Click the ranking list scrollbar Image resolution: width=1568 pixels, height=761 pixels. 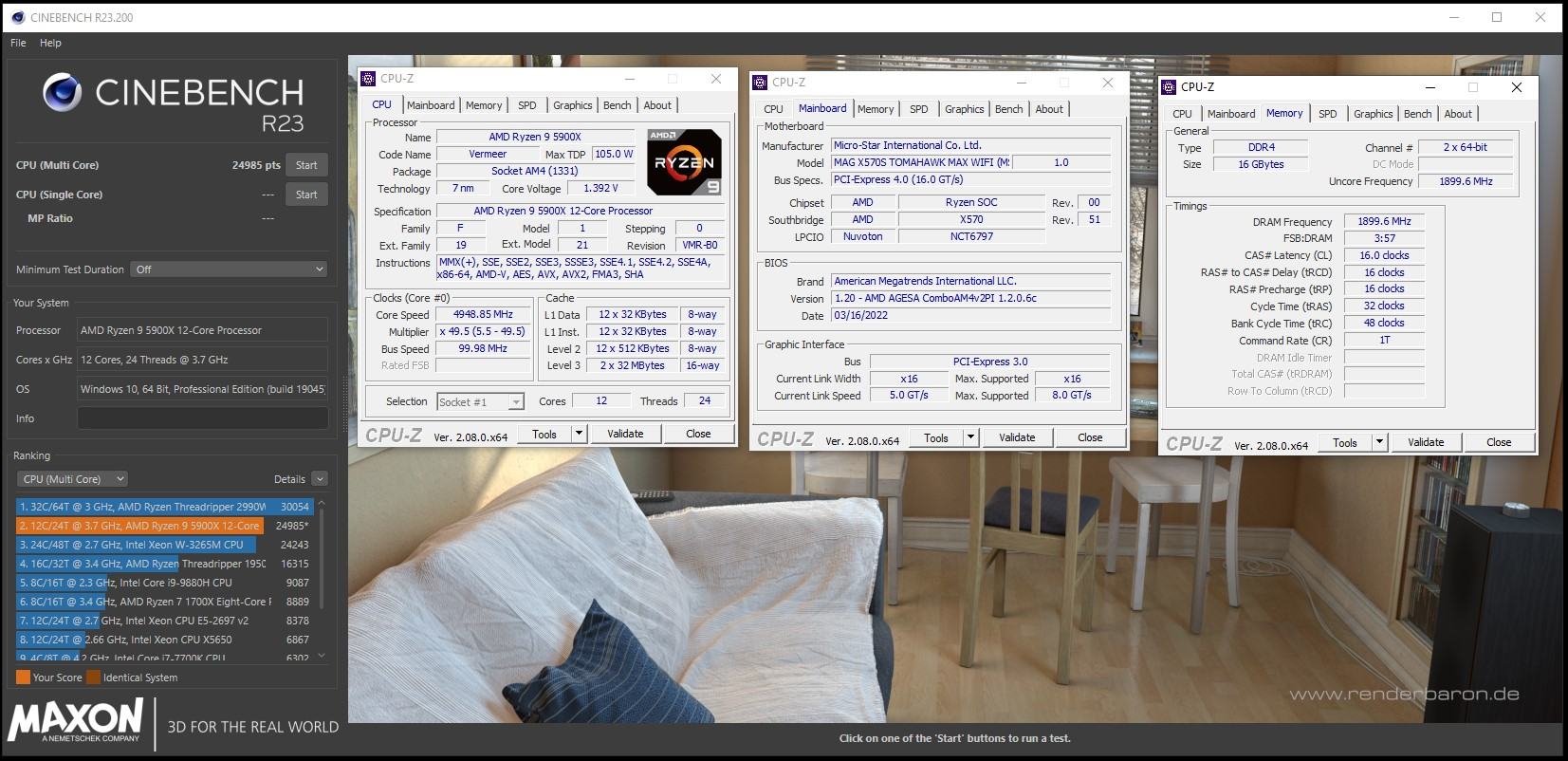click(x=322, y=560)
